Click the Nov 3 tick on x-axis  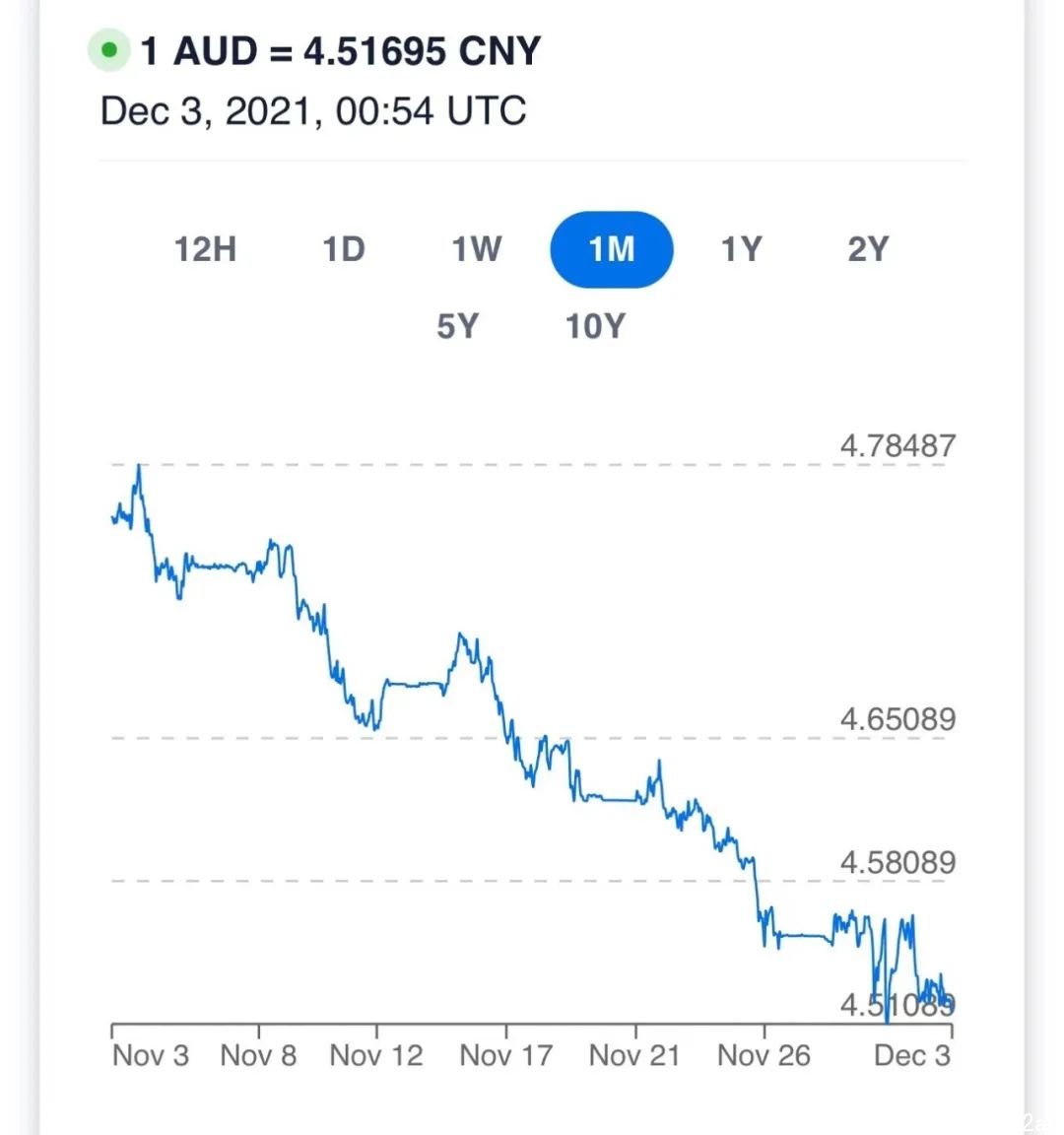click(151, 1055)
